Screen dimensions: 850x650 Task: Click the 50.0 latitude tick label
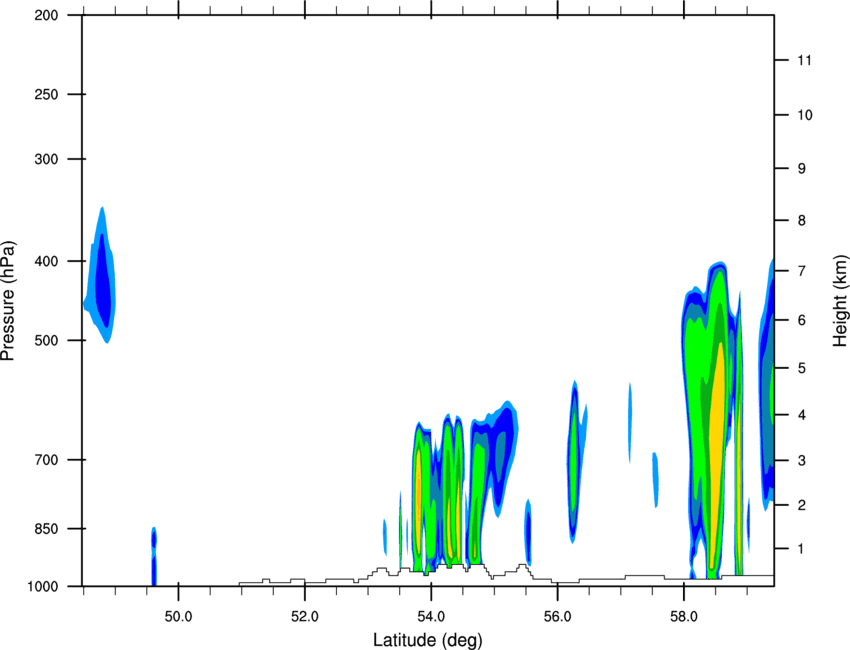coord(178,617)
